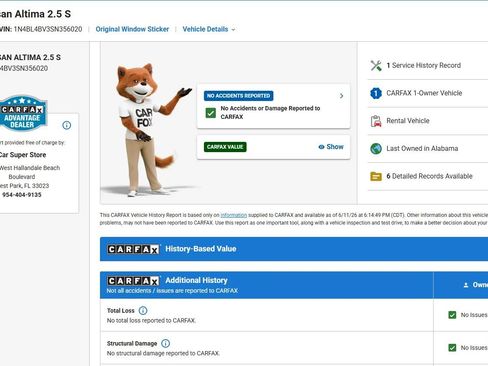The image size is (488, 366).
Task: Select the West Hallandale Beach Boulevard address
Action: point(29,172)
